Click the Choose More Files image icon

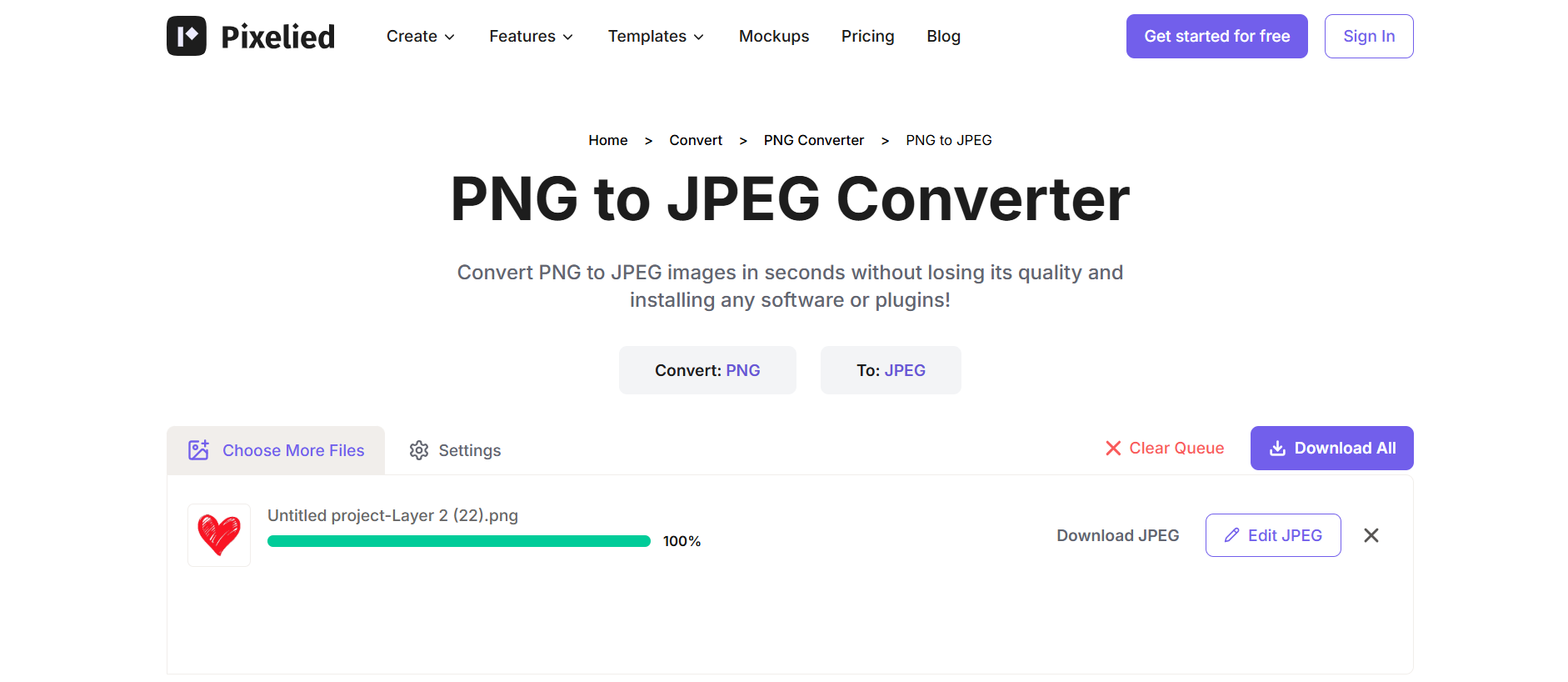(x=198, y=450)
